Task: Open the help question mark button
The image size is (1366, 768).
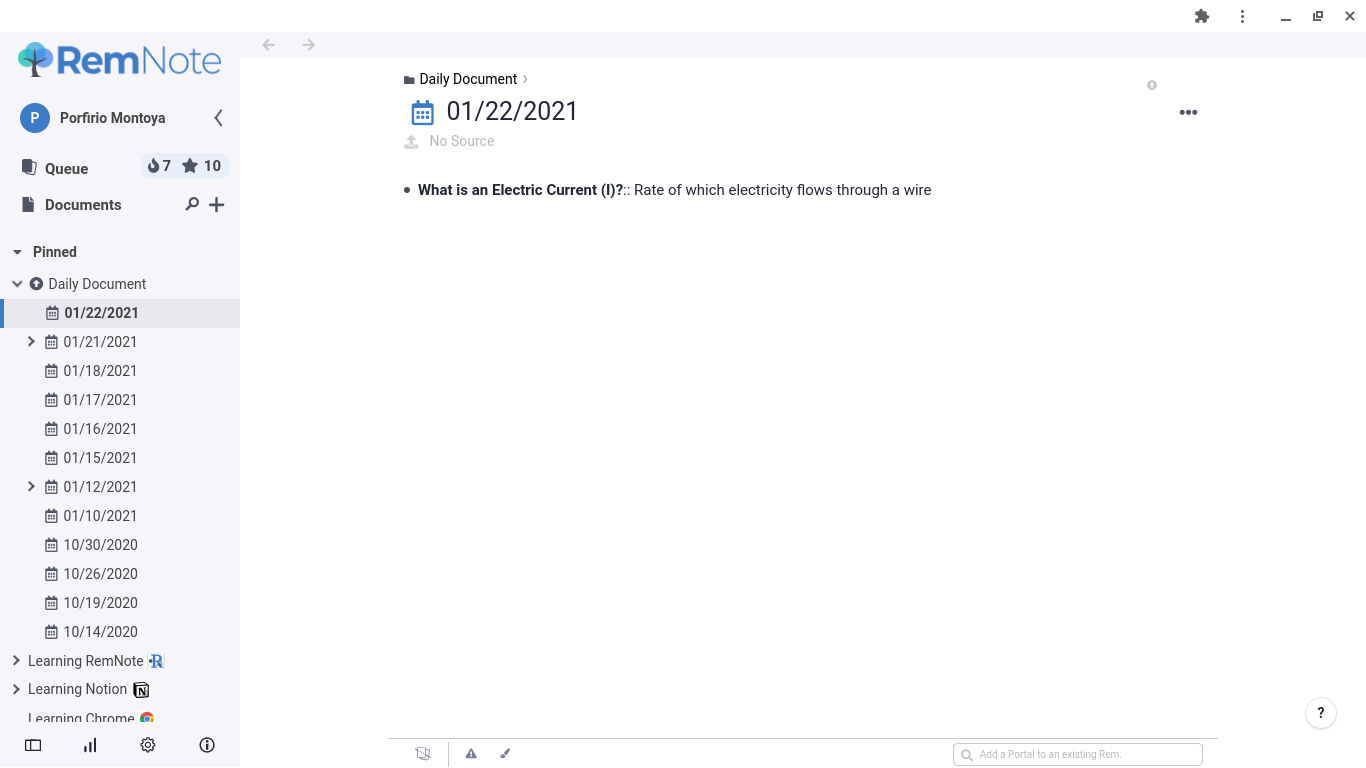Action: [x=1321, y=713]
